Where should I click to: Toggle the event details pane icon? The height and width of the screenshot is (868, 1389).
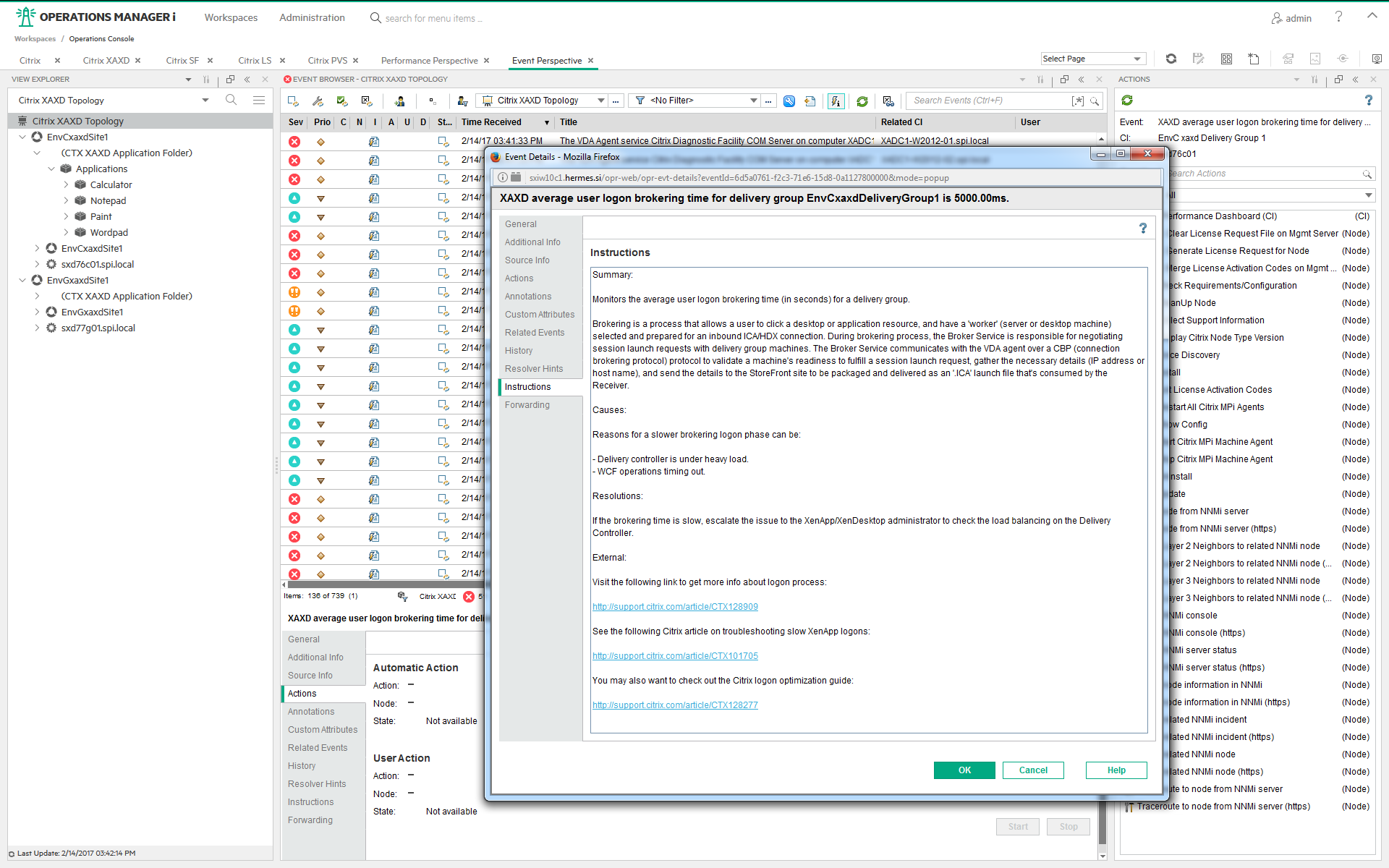pyautogui.click(x=836, y=101)
